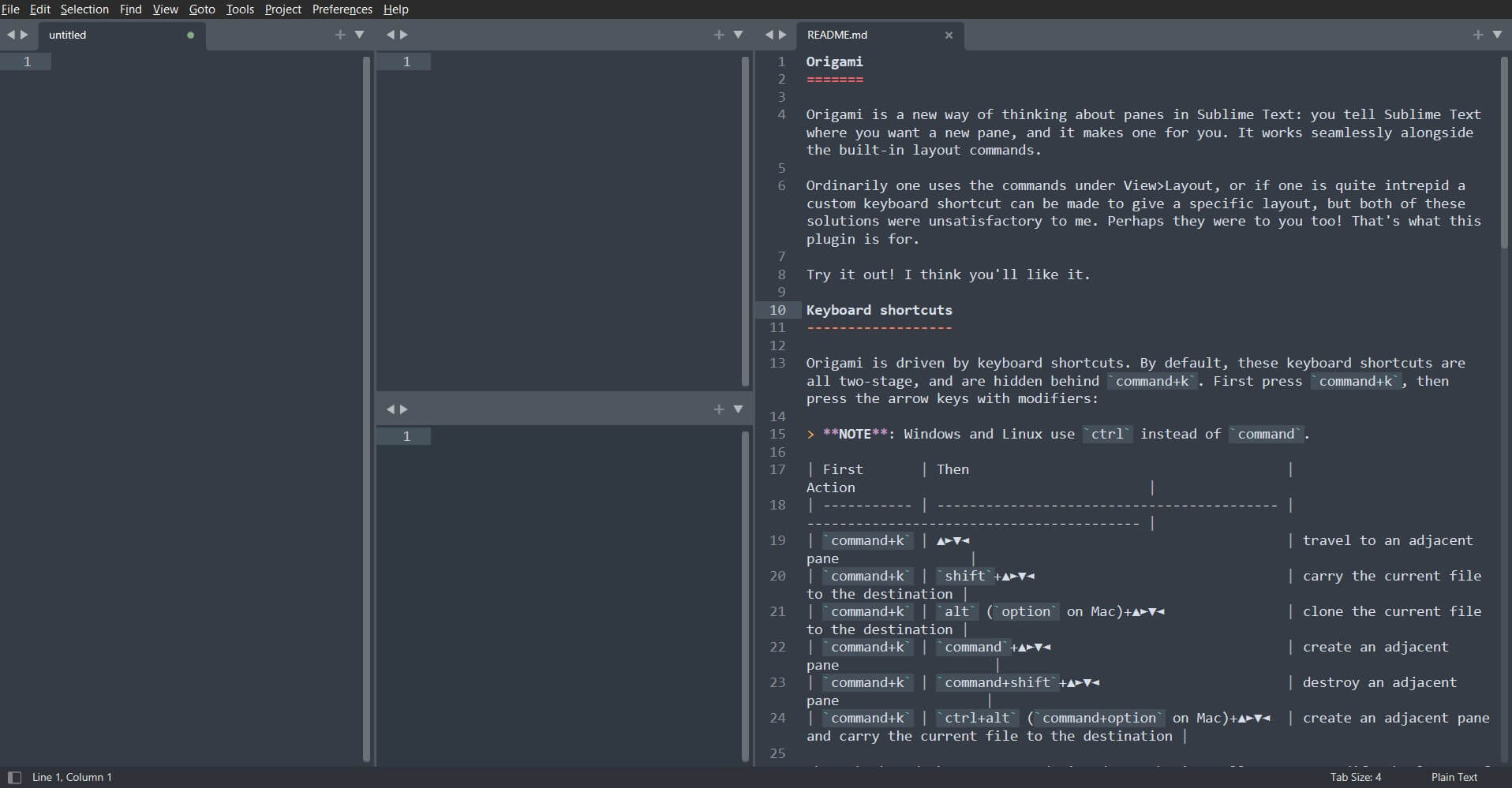The height and width of the screenshot is (788, 1512).
Task: Click the unsaved dot on the untitled tab
Action: (190, 35)
